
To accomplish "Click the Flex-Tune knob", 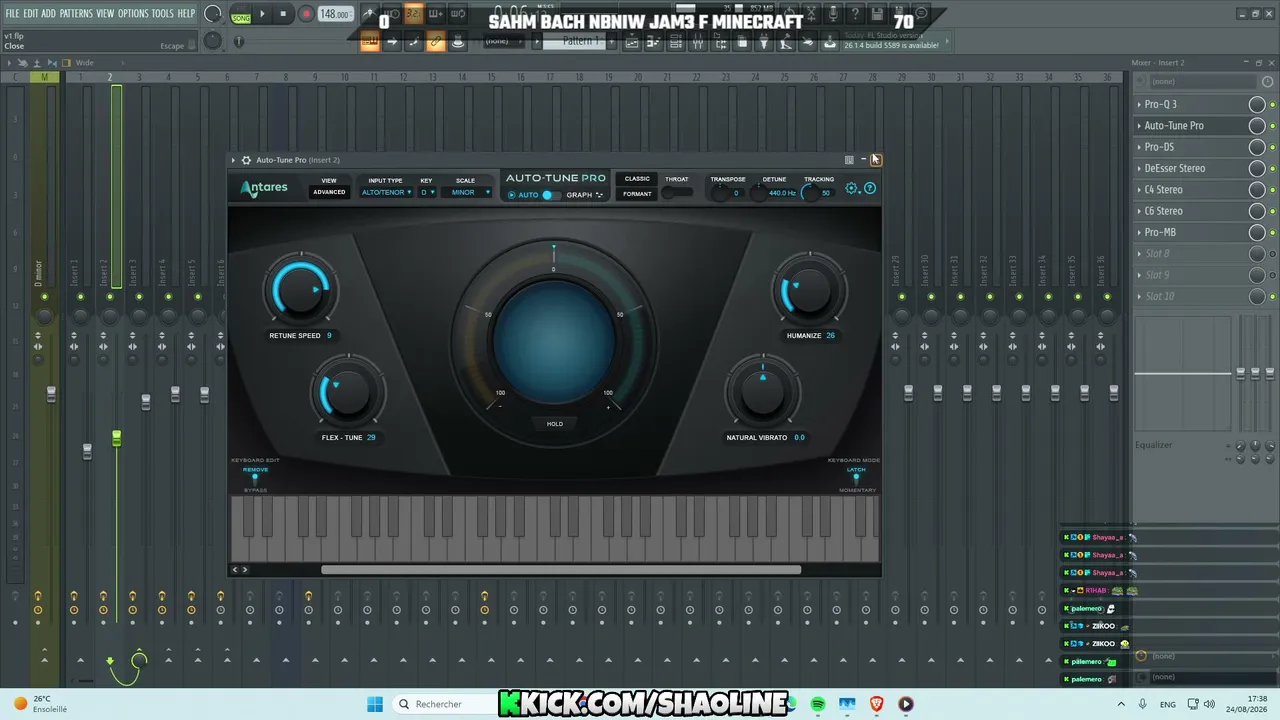I will (x=346, y=393).
